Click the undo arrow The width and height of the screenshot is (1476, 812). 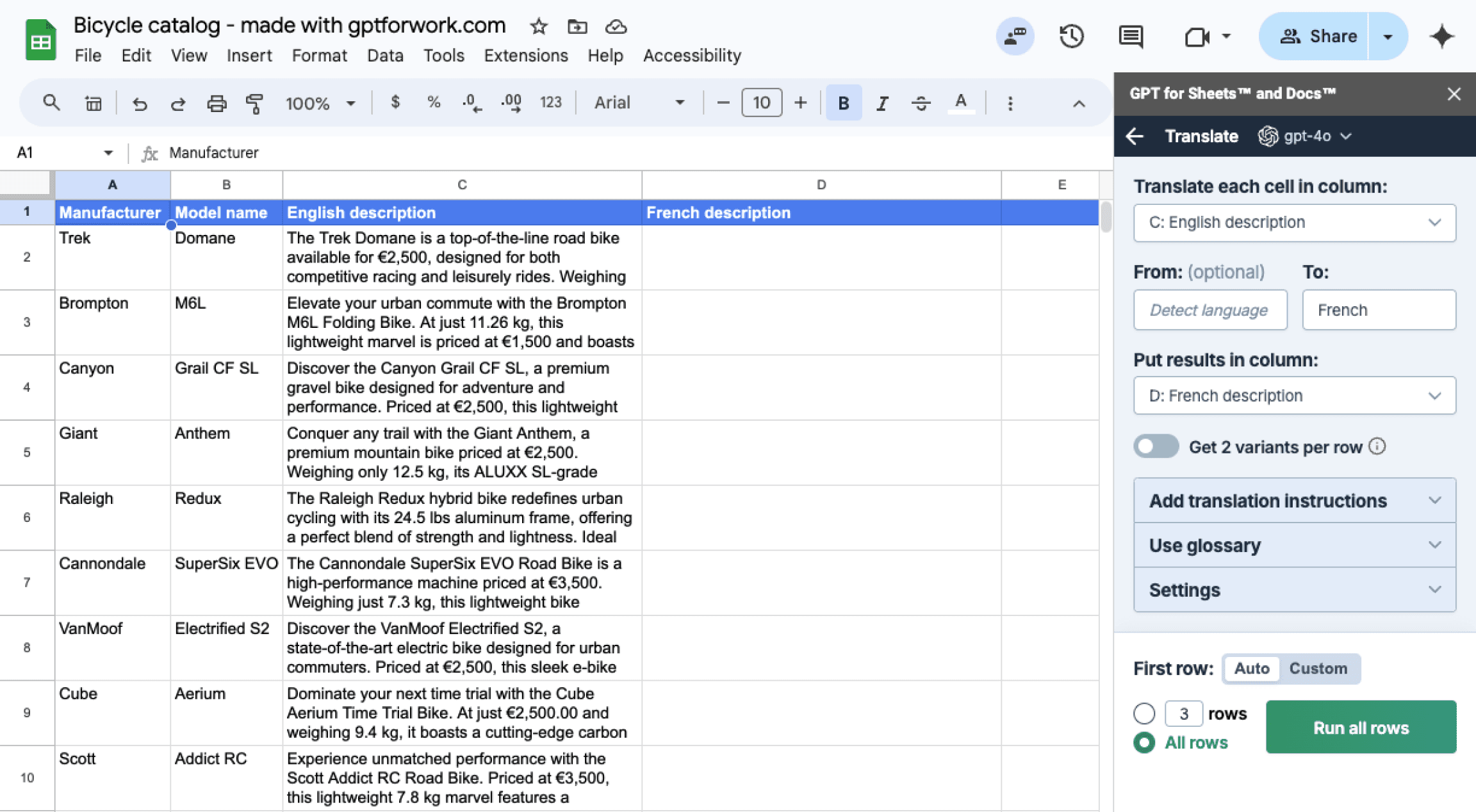pyautogui.click(x=139, y=102)
